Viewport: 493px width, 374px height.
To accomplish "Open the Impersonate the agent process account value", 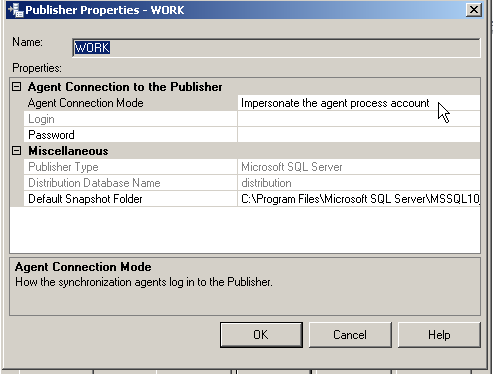I will (359, 103).
